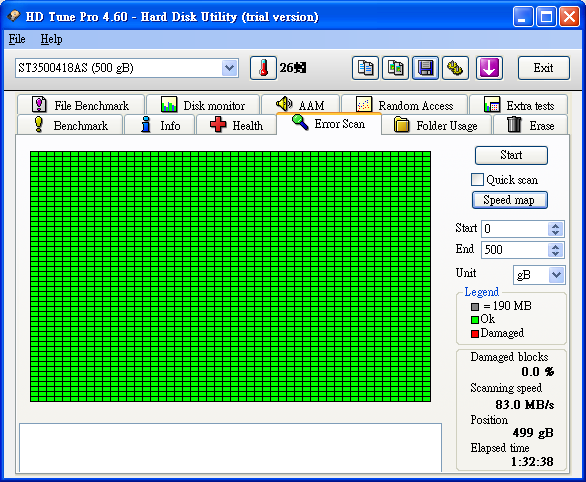This screenshot has width=586, height=482.
Task: Click the Start scan button
Action: point(511,155)
